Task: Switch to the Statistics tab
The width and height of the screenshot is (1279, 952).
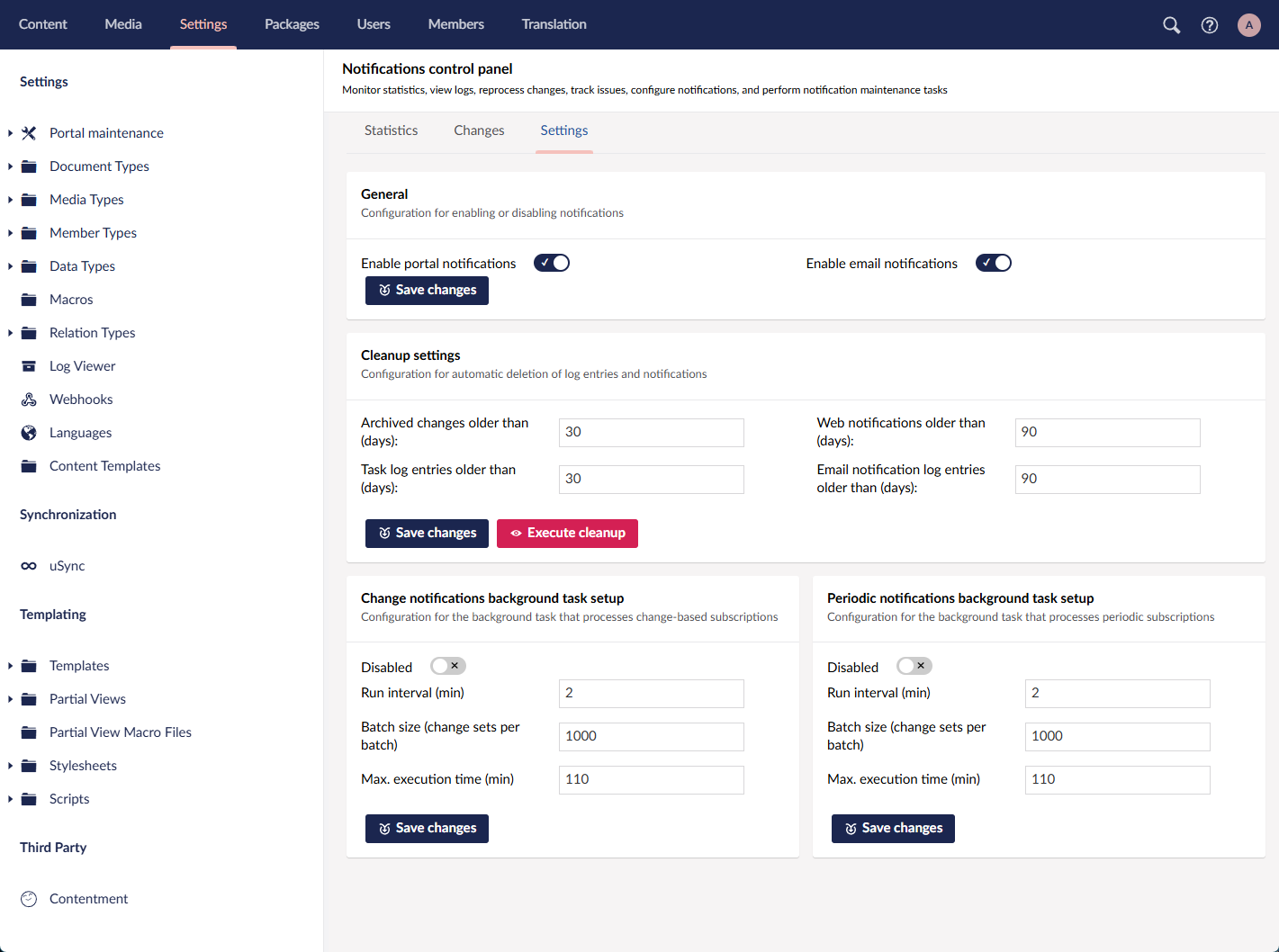Action: [391, 130]
